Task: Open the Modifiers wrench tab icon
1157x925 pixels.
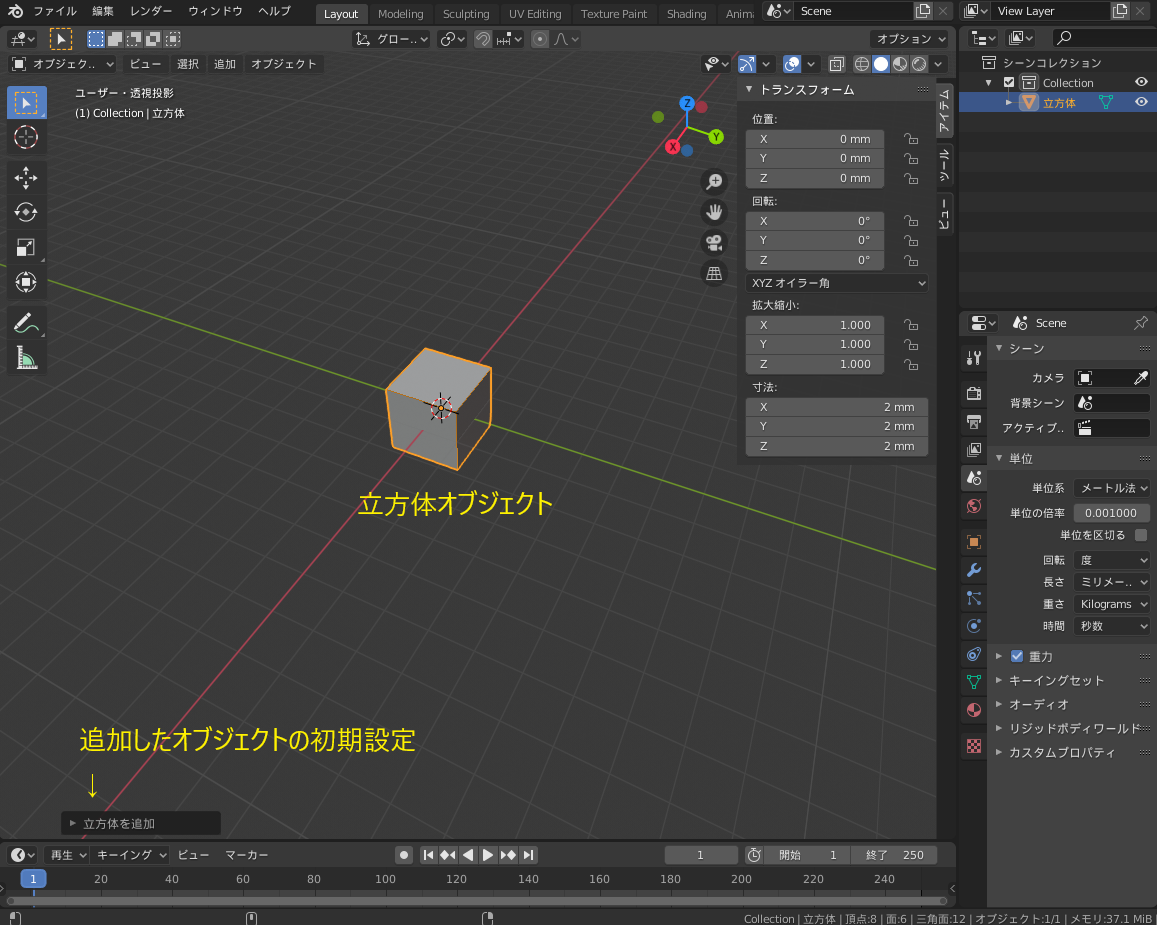Action: click(x=974, y=569)
